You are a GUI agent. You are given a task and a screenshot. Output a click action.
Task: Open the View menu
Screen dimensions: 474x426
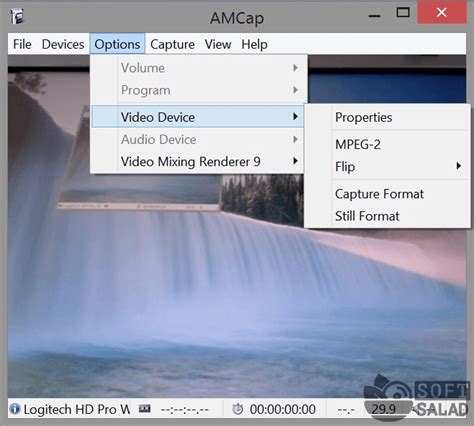pos(218,44)
